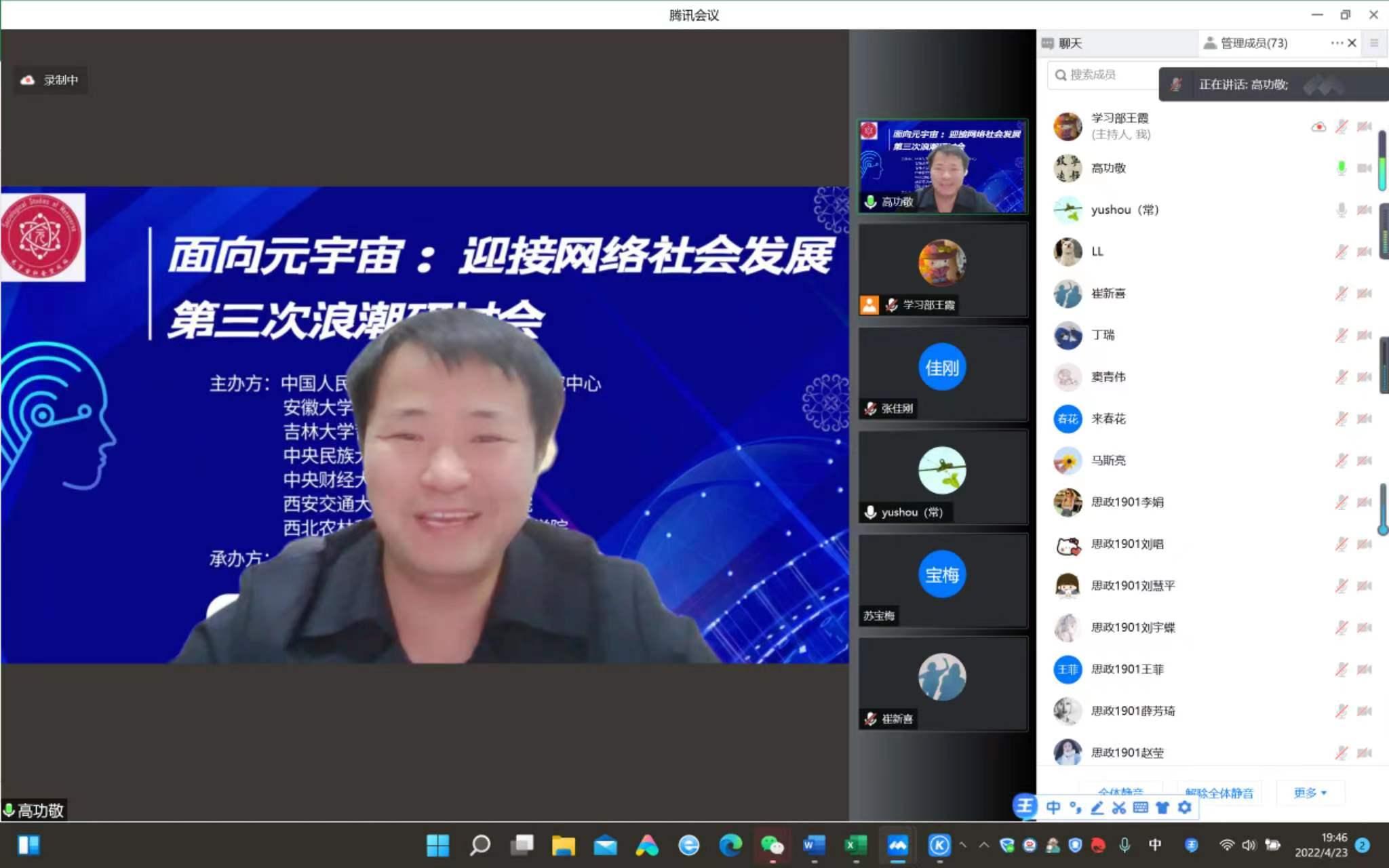Image resolution: width=1389 pixels, height=868 pixels.
Task: Unmute LL's microphone in member list
Action: click(1341, 252)
